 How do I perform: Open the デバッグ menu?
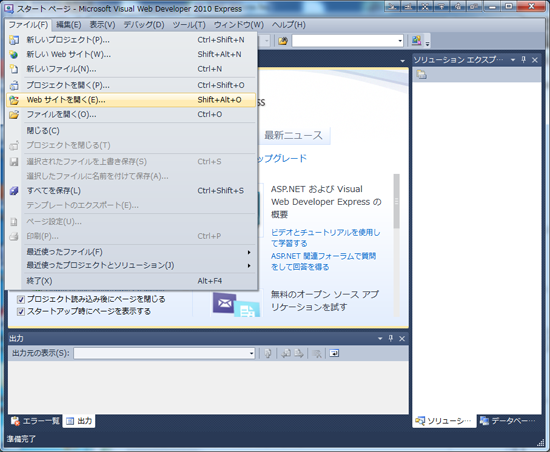tap(144, 25)
